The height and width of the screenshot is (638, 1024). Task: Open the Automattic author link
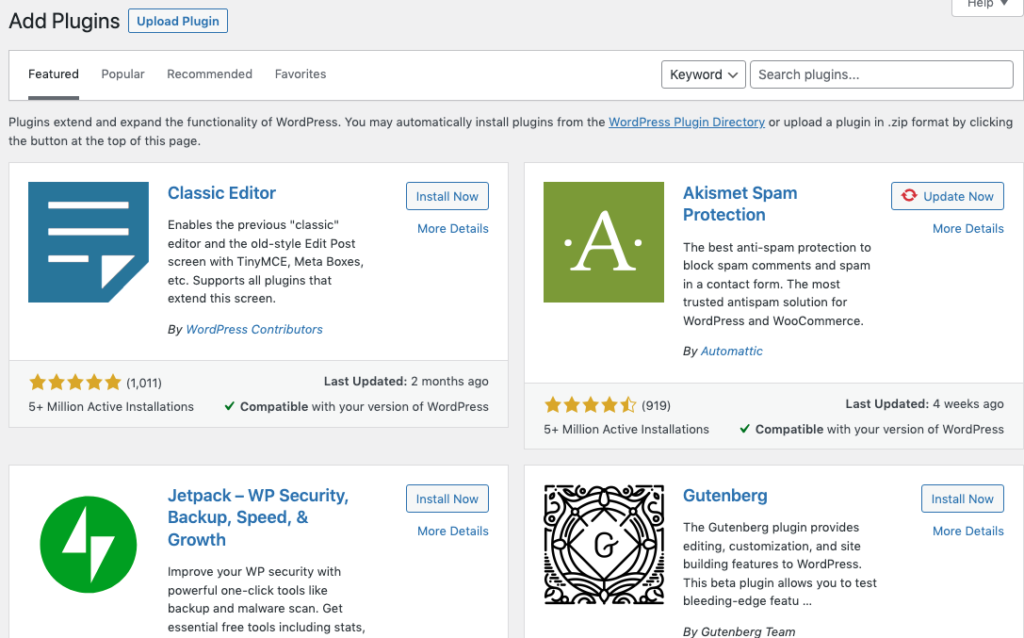(731, 351)
